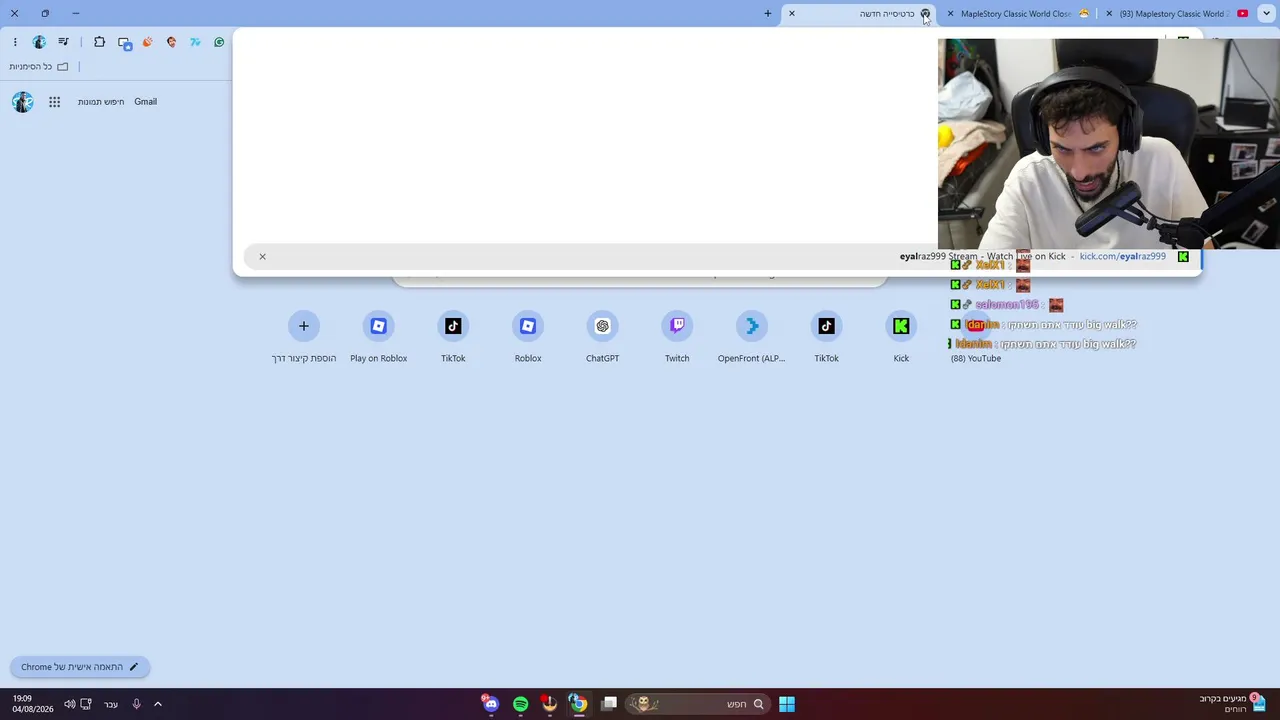Expand the hidden system tray icons chevron
Image resolution: width=1280 pixels, height=720 pixels.
(158, 704)
